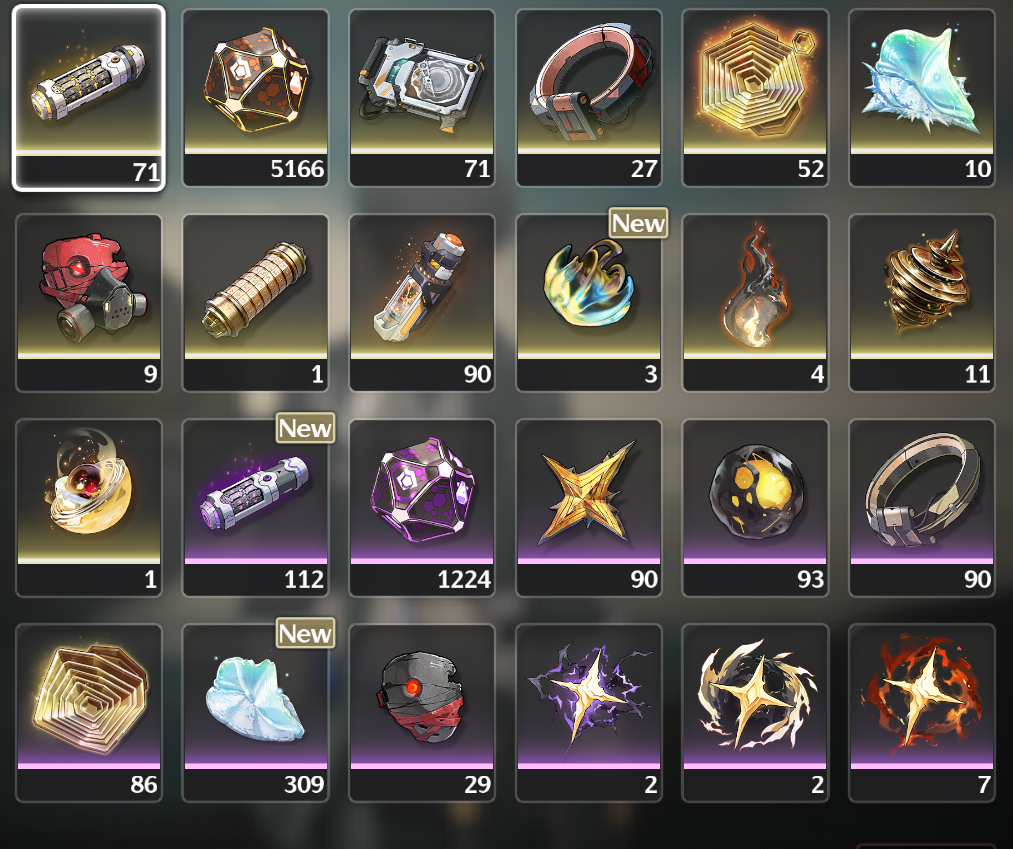
Task: Select the dark flame item with count 4
Action: click(755, 303)
